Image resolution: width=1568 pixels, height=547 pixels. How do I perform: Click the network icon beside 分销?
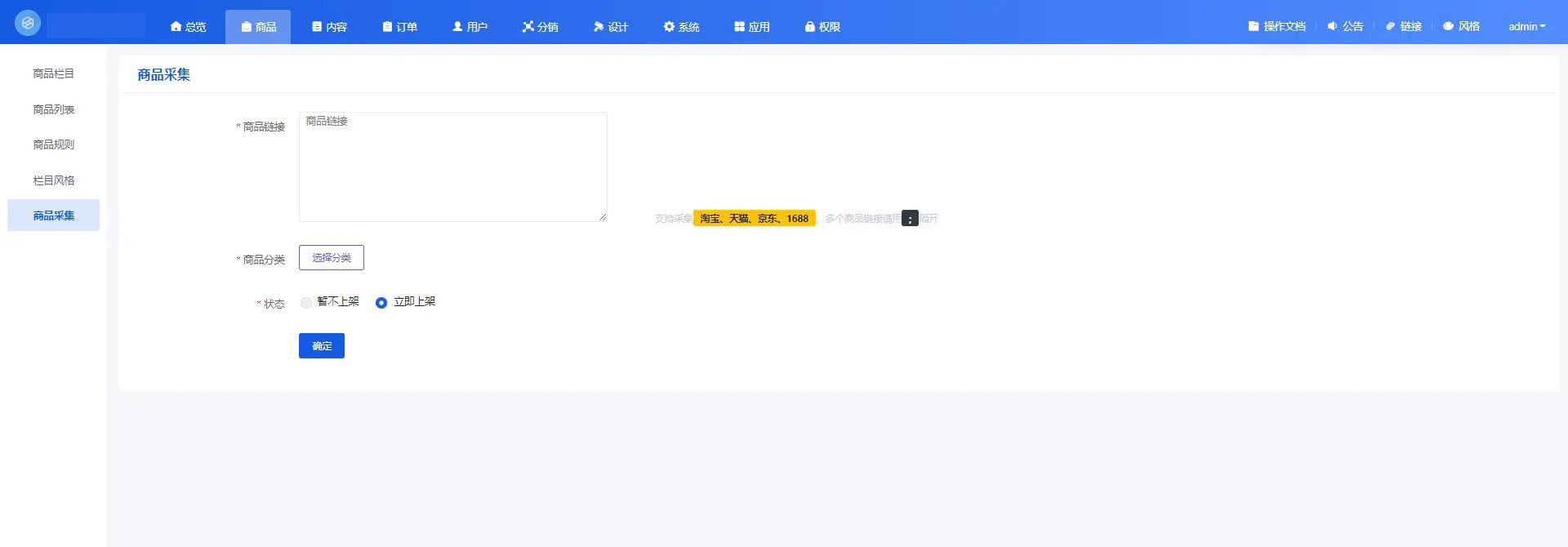pyautogui.click(x=528, y=27)
